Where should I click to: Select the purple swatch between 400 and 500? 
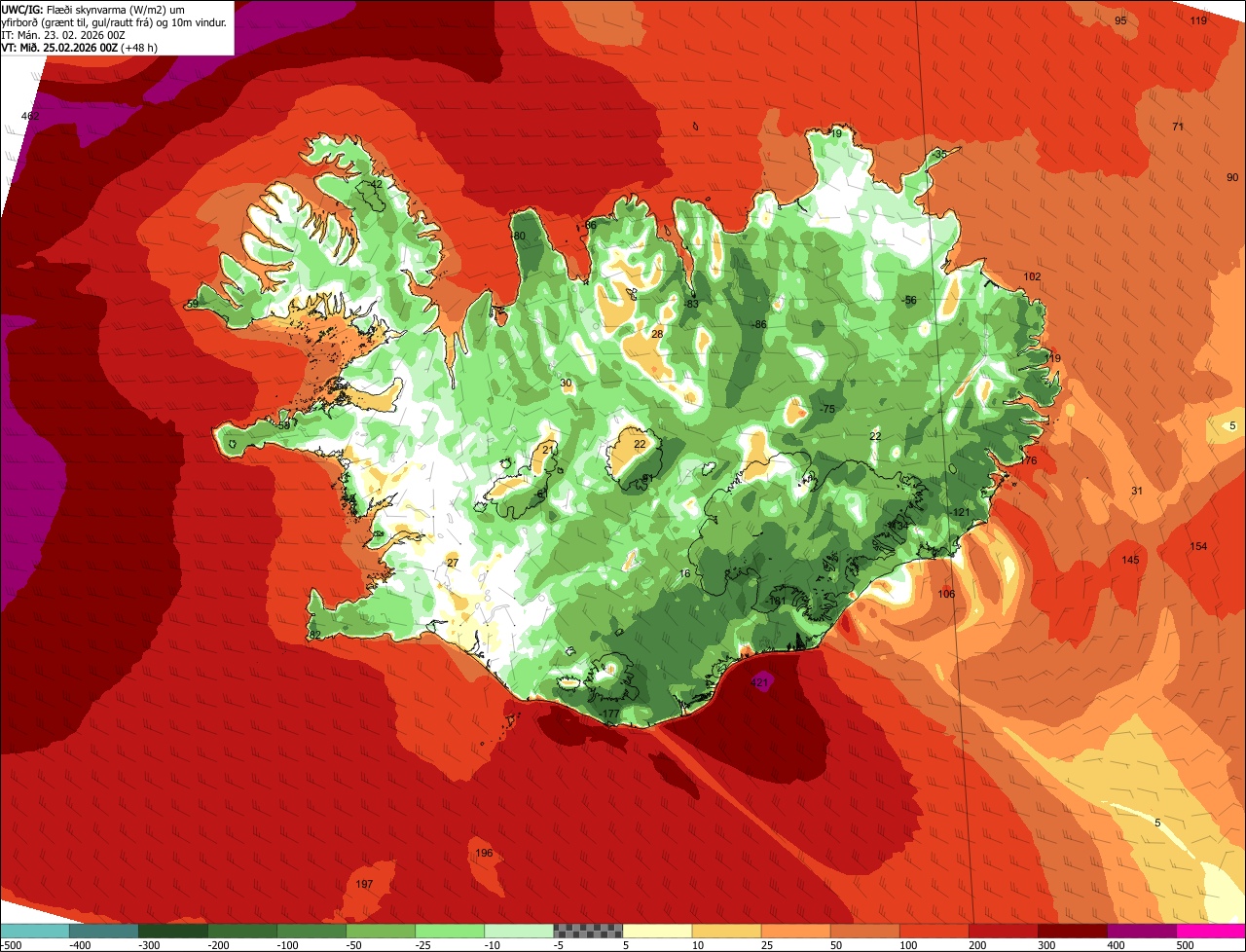(x=1140, y=931)
